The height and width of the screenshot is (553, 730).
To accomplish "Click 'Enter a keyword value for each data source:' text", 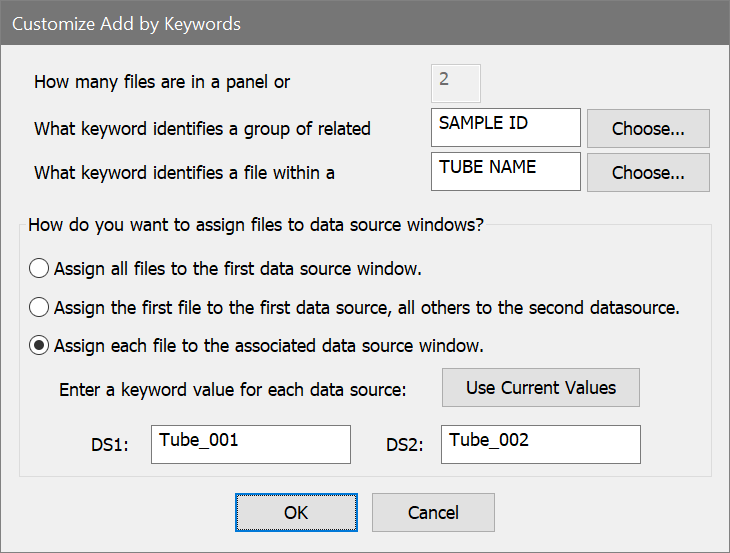I will (232, 390).
